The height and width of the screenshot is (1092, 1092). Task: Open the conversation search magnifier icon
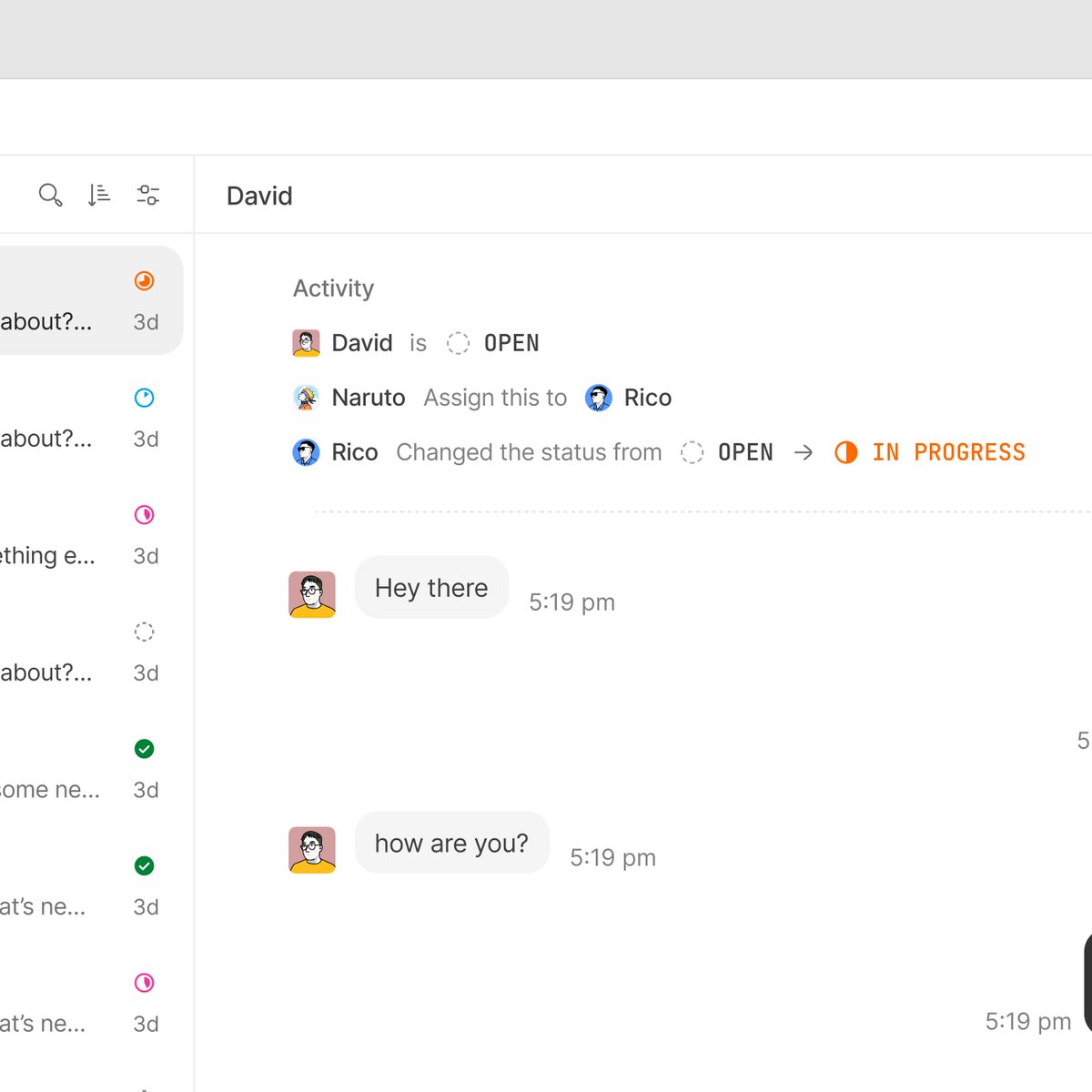pyautogui.click(x=50, y=195)
